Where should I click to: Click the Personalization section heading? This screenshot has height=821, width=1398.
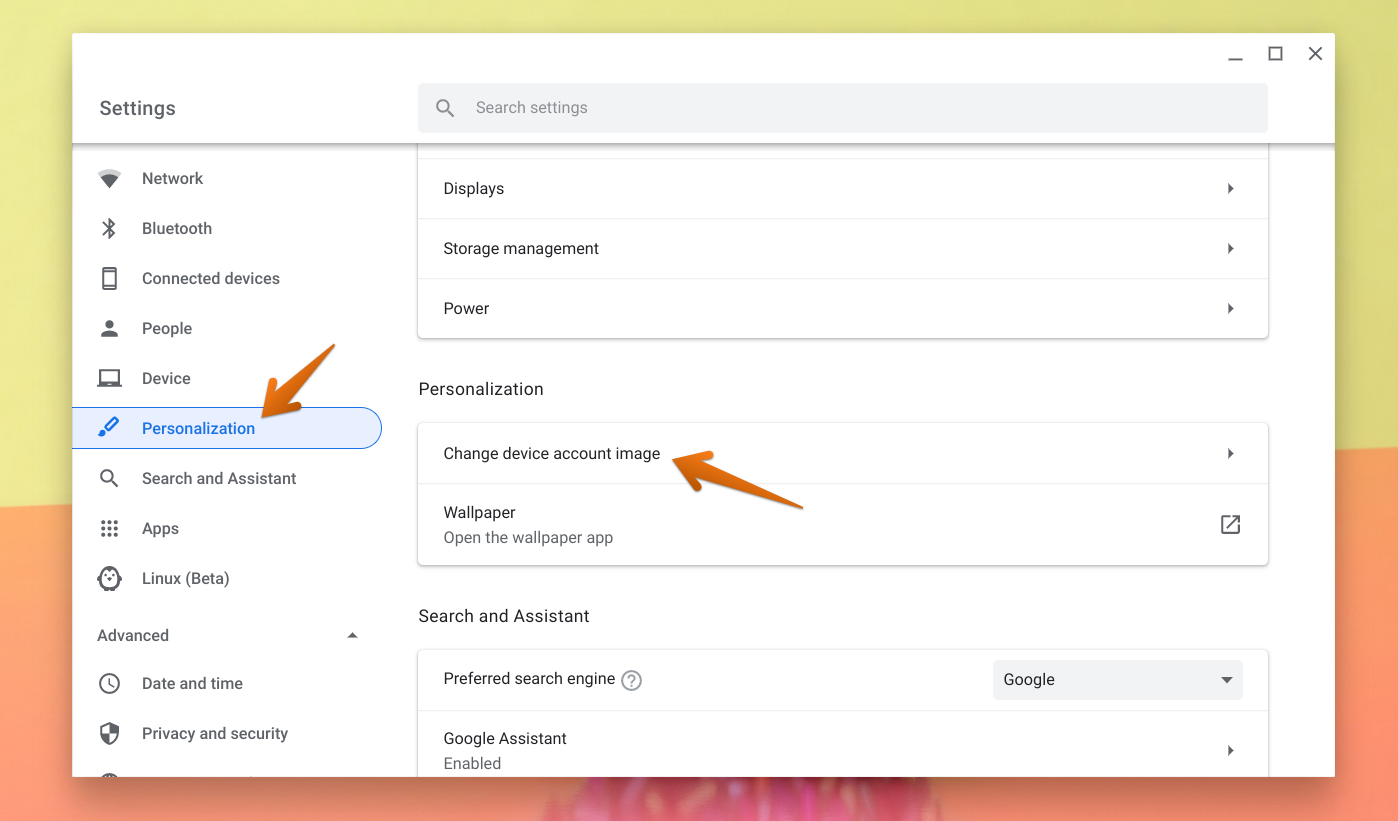pos(481,389)
